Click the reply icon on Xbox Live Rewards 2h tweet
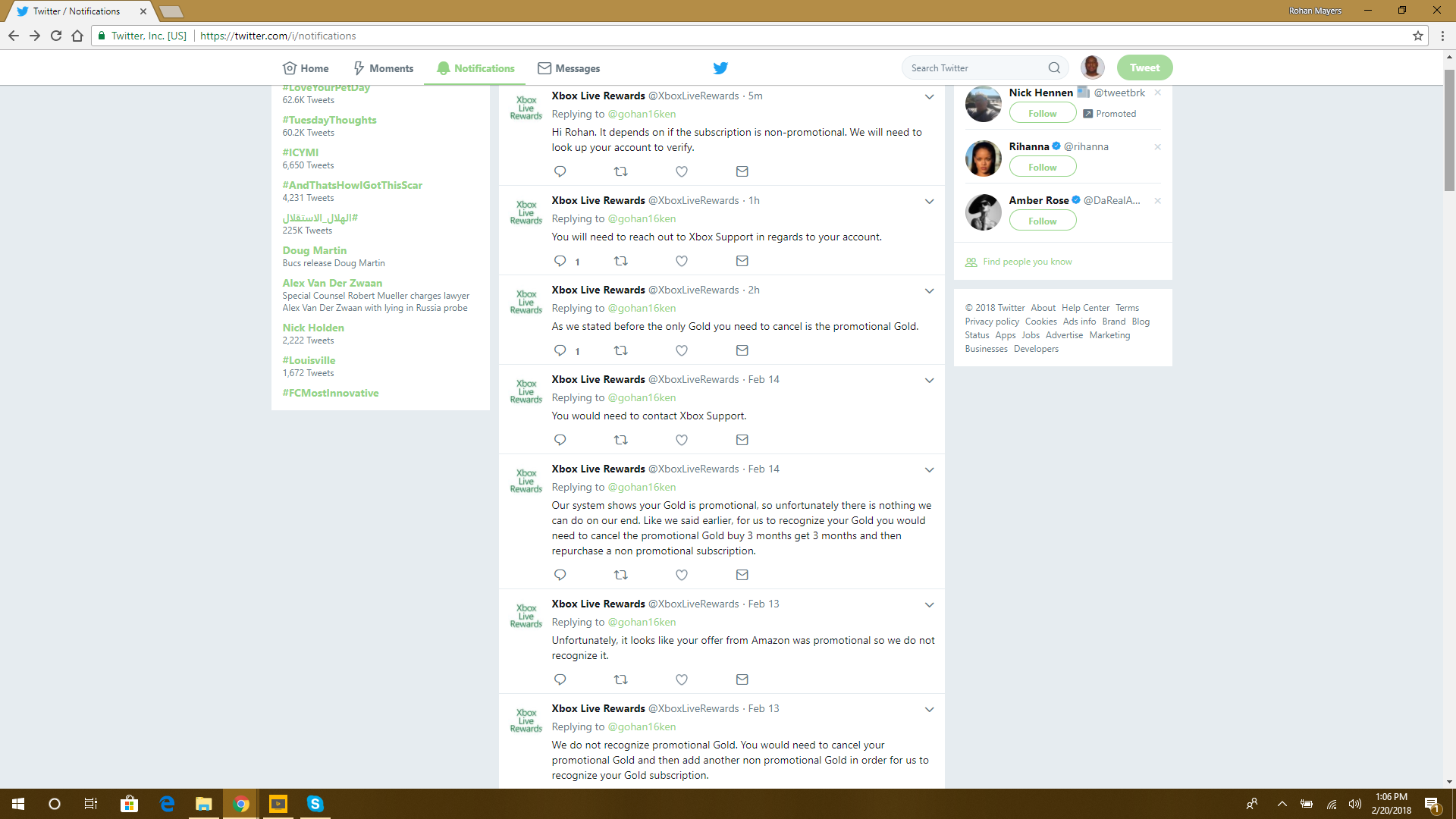Image resolution: width=1456 pixels, height=819 pixels. pos(560,350)
